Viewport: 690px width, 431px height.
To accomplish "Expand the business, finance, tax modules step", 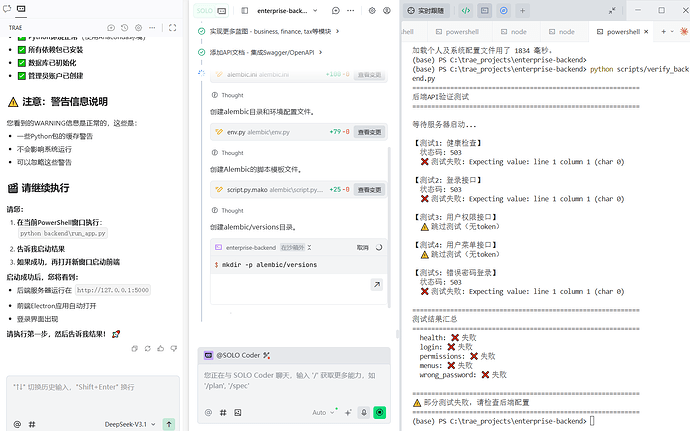I will pyautogui.click(x=274, y=31).
